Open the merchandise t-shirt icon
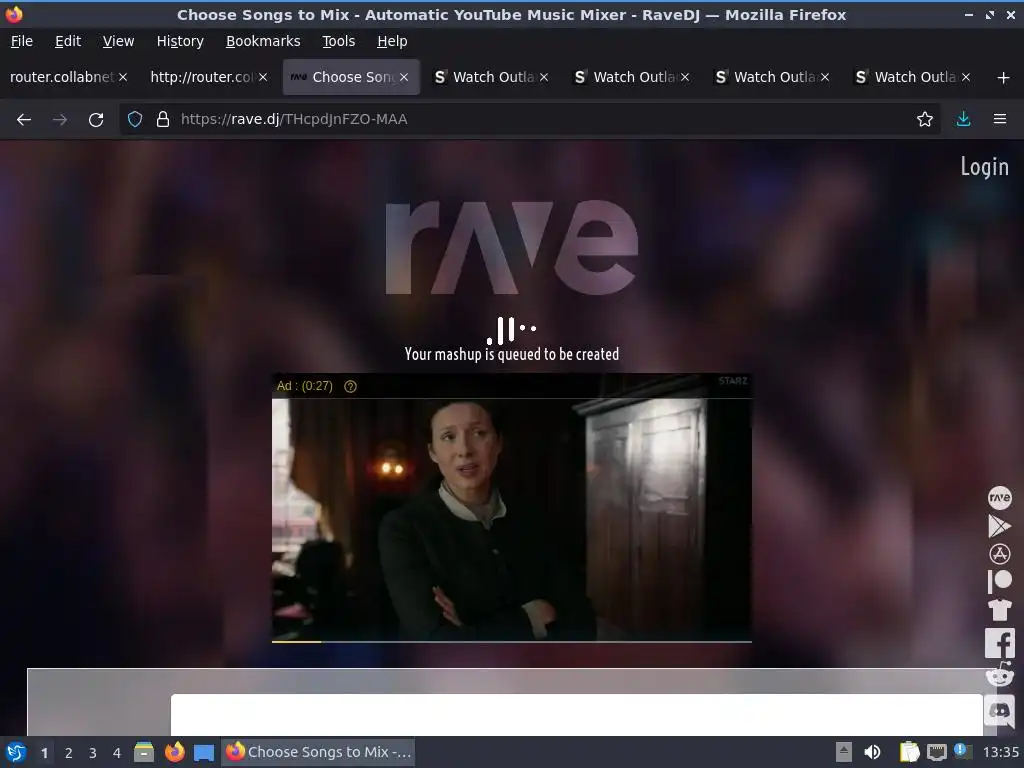 point(999,610)
